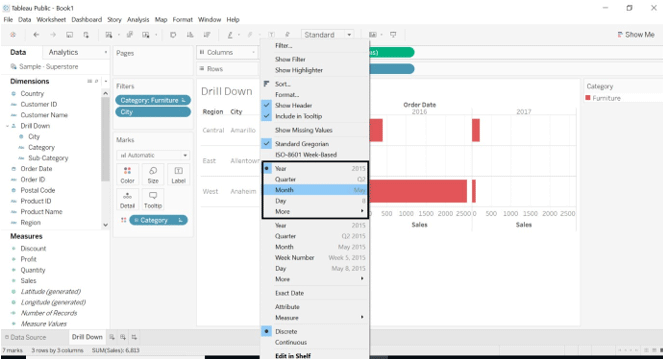Open the Standard fit dropdown in toolbar

coord(328,35)
